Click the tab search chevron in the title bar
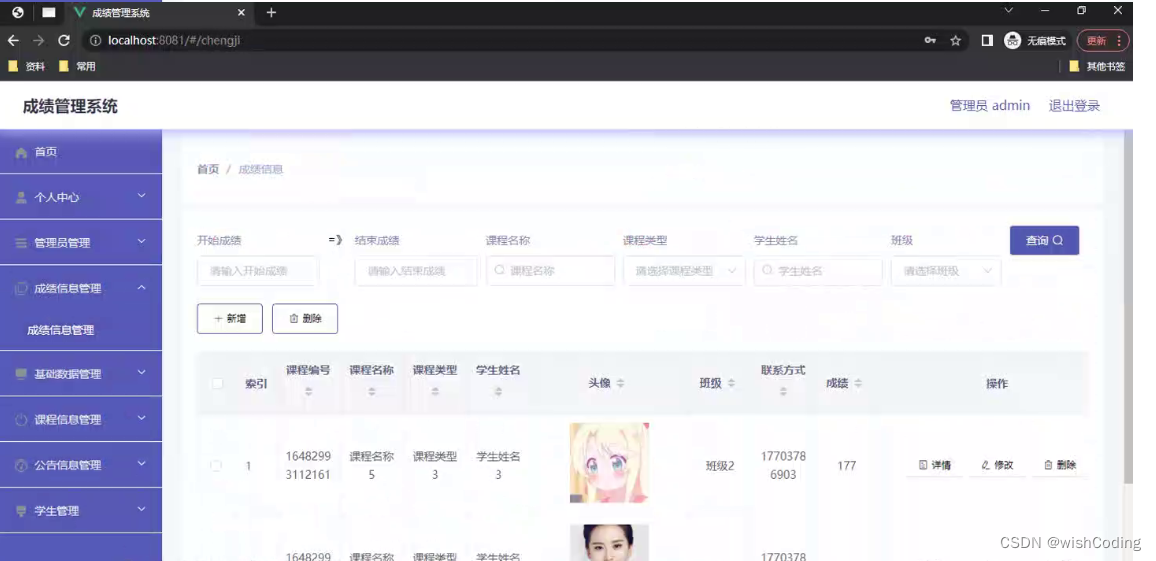This screenshot has width=1156, height=561. [1009, 10]
